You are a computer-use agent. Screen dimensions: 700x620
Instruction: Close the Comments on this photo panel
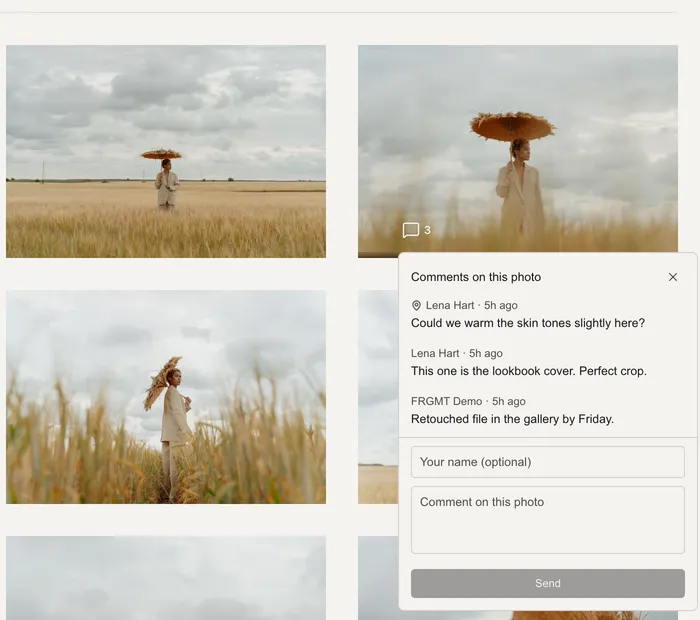(673, 277)
